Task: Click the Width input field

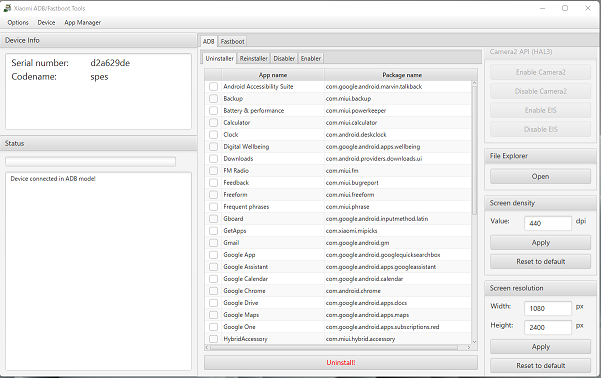Action: click(x=548, y=308)
